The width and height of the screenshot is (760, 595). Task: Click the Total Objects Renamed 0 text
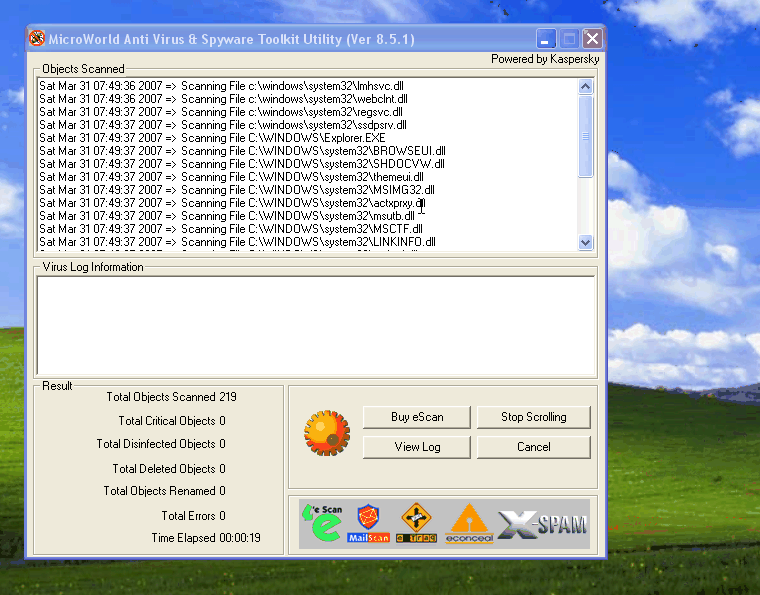[x=165, y=491]
